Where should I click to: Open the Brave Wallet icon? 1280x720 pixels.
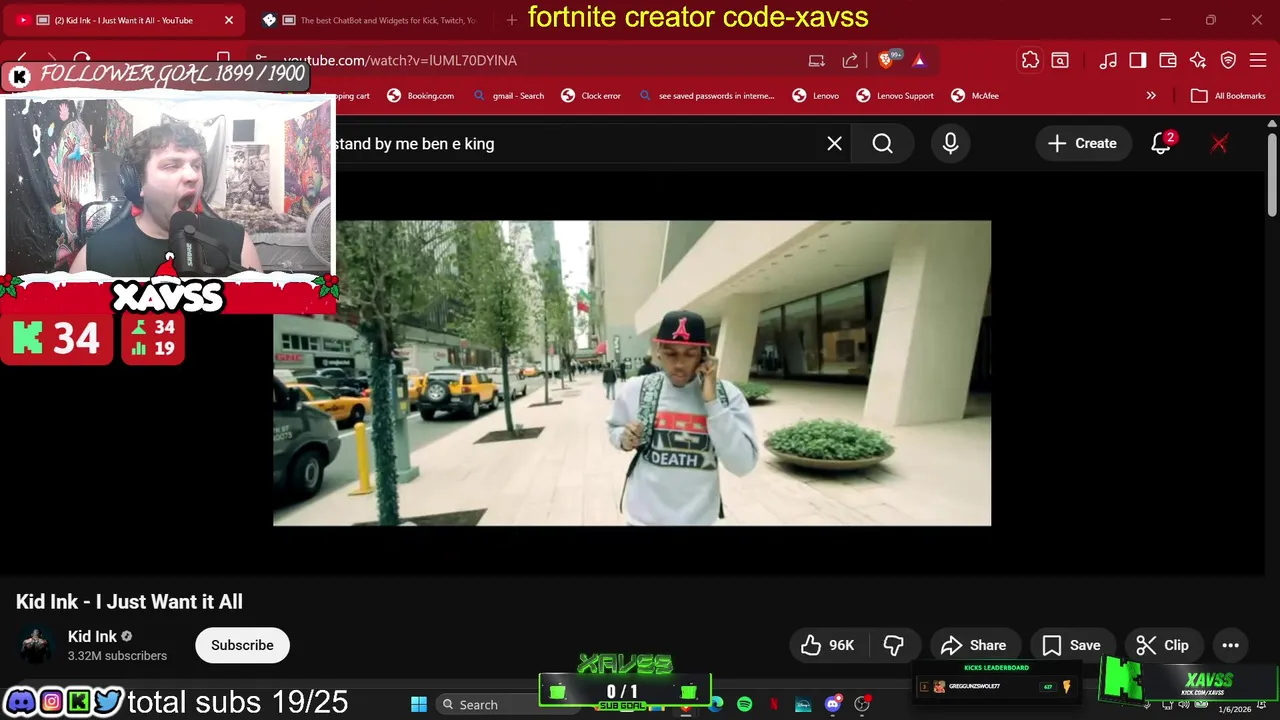(1167, 61)
